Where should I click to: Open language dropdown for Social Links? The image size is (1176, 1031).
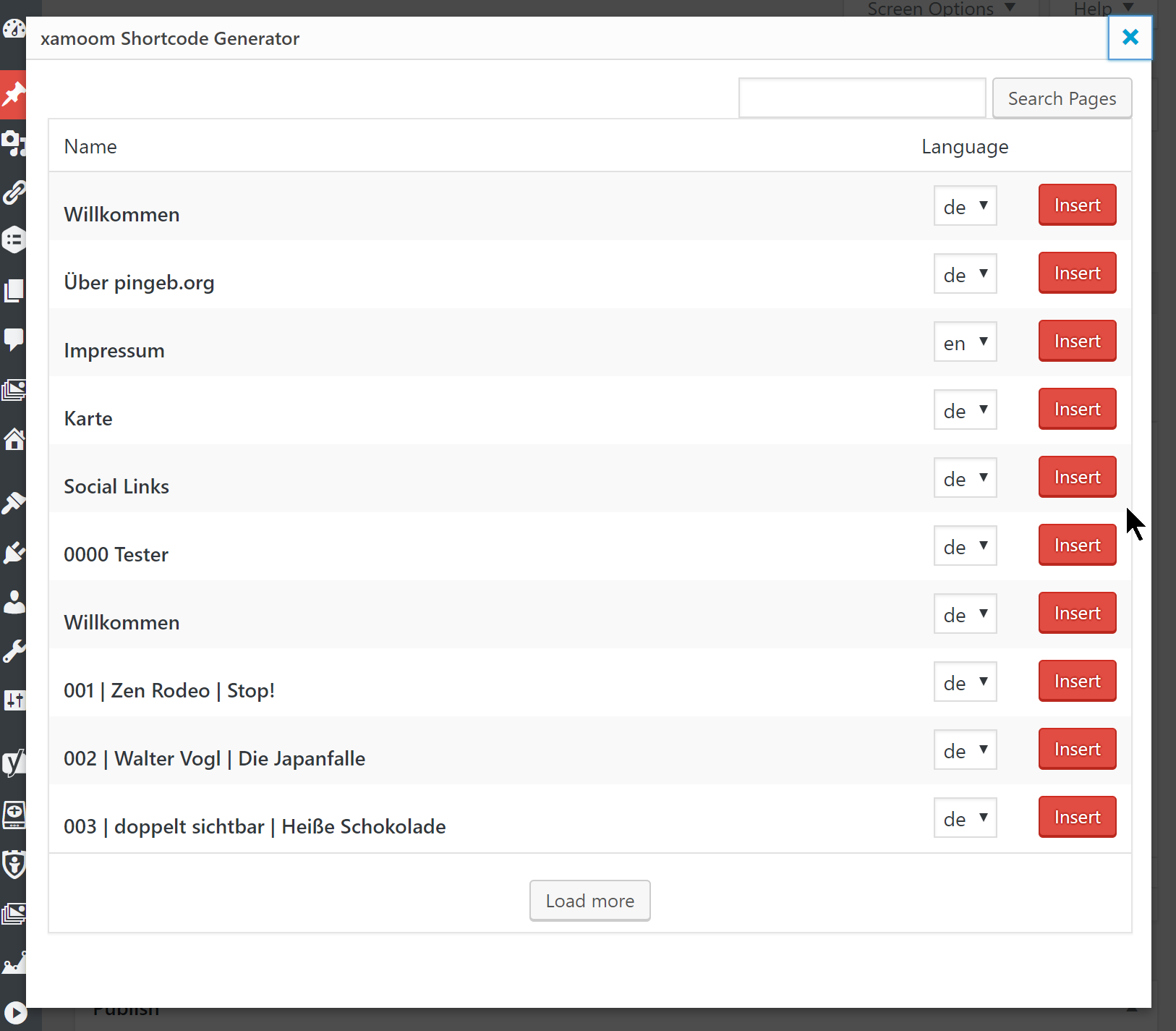click(x=965, y=478)
